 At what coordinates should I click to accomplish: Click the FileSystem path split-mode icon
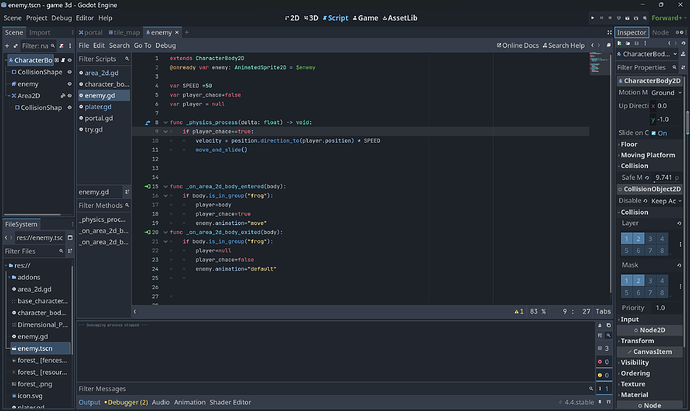(x=70, y=238)
